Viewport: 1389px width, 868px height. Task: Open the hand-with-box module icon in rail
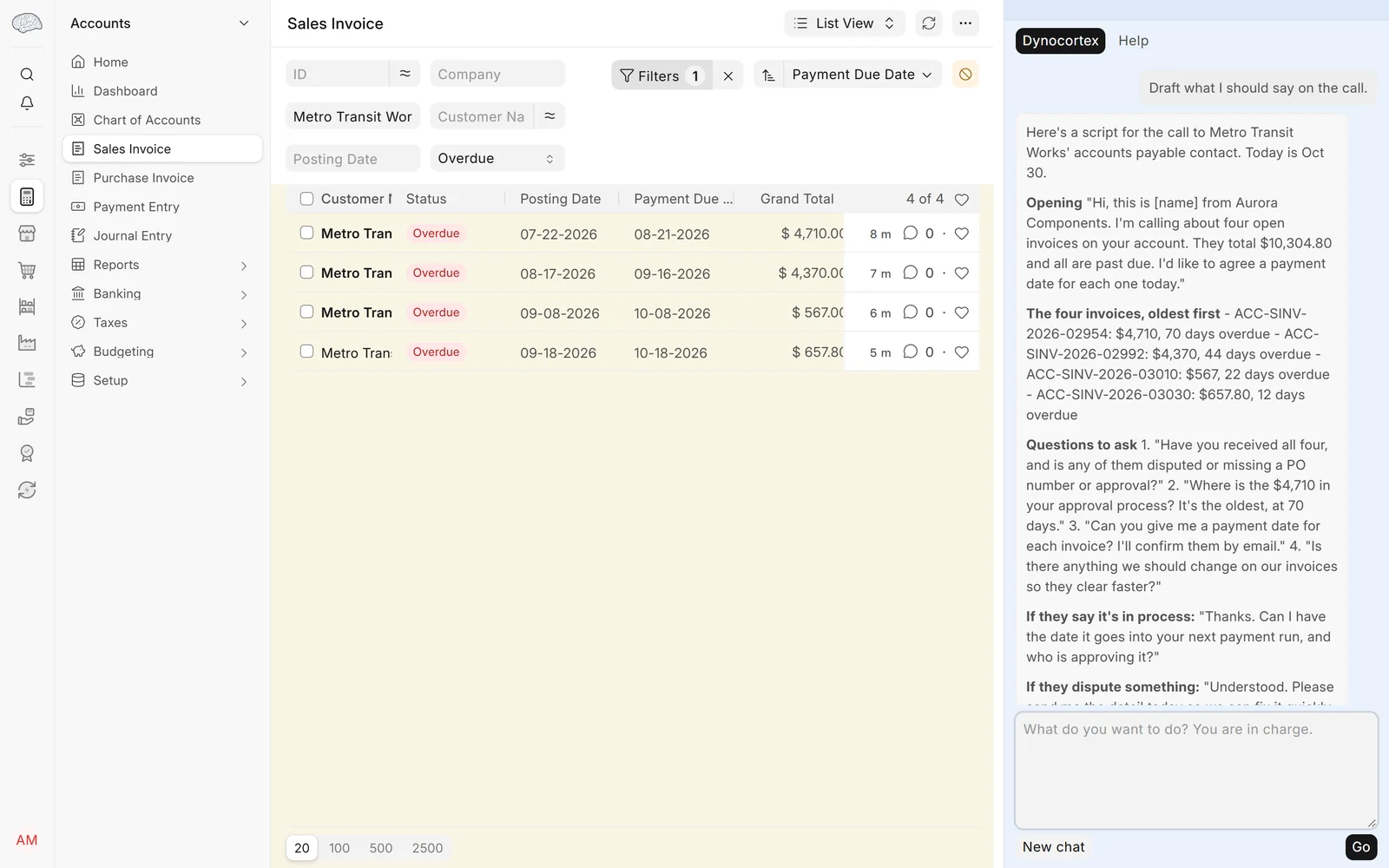[x=27, y=417]
